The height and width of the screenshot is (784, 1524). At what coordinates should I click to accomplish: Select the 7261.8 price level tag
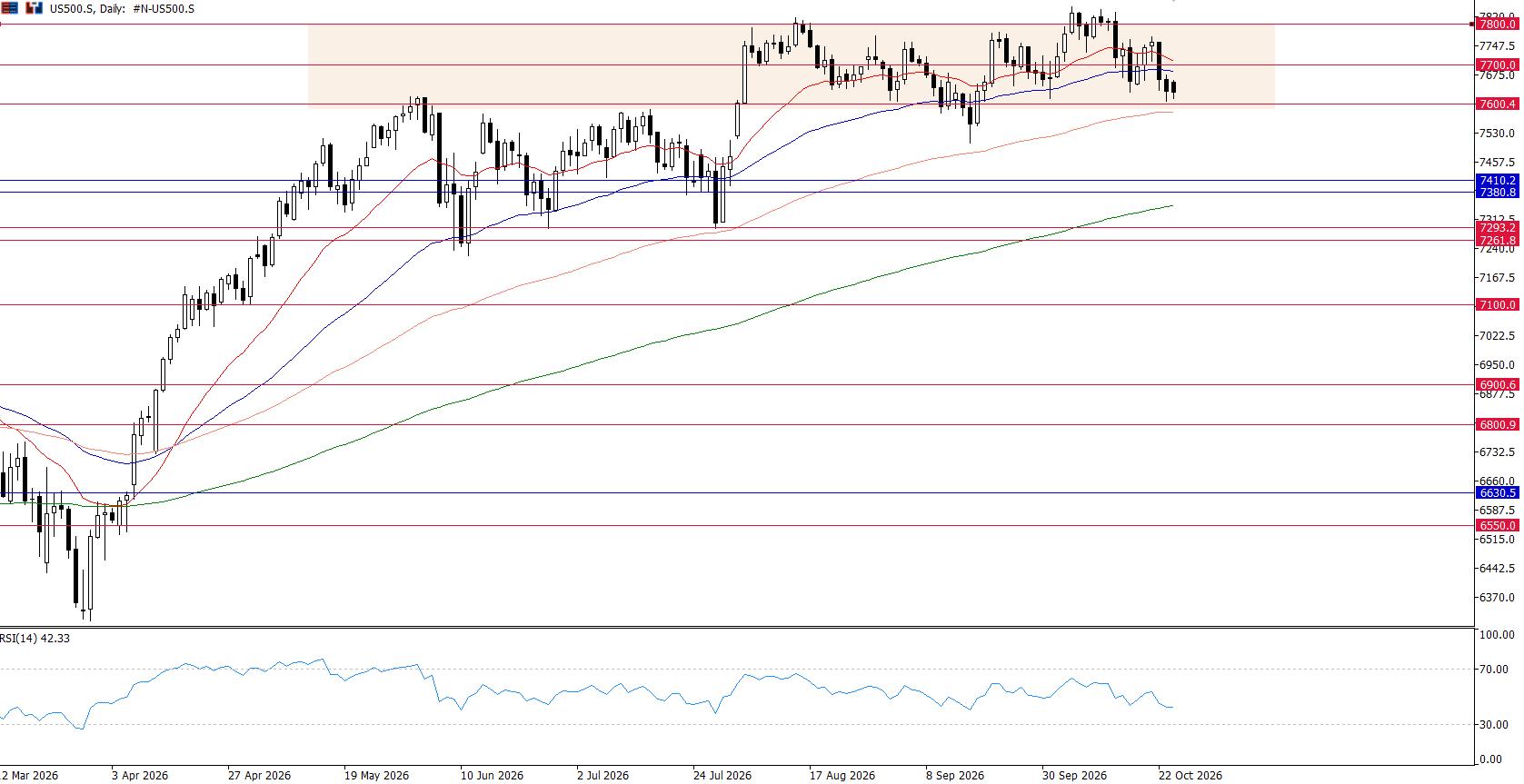[x=1497, y=241]
